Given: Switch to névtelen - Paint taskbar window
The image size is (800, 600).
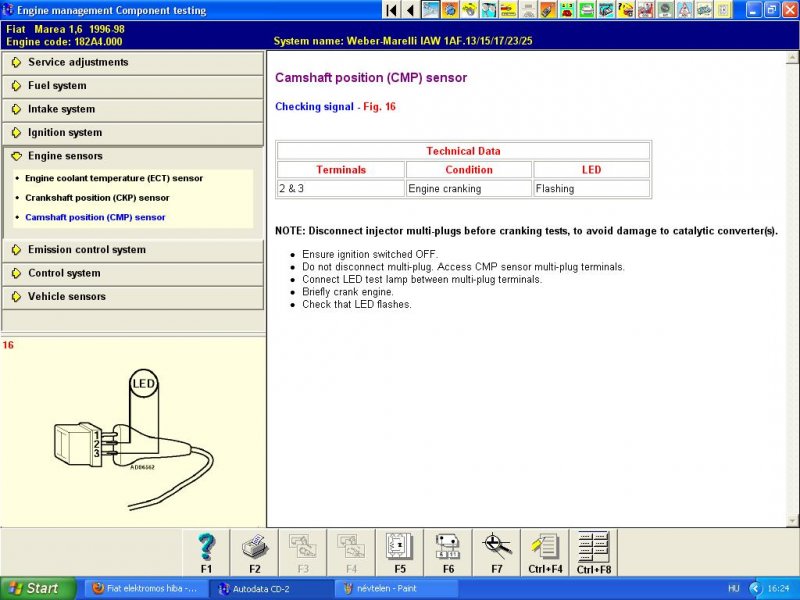Looking at the screenshot, I should tap(396, 589).
